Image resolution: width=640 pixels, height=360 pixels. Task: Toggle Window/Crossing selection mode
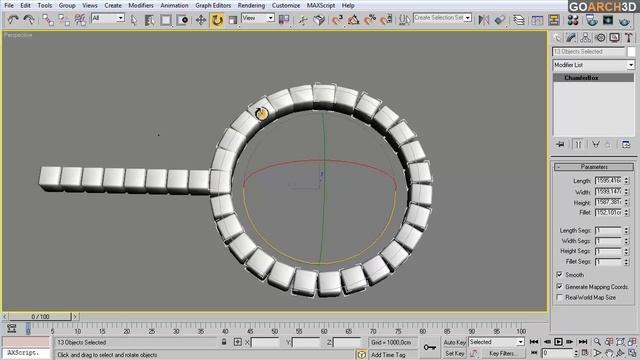coord(182,20)
